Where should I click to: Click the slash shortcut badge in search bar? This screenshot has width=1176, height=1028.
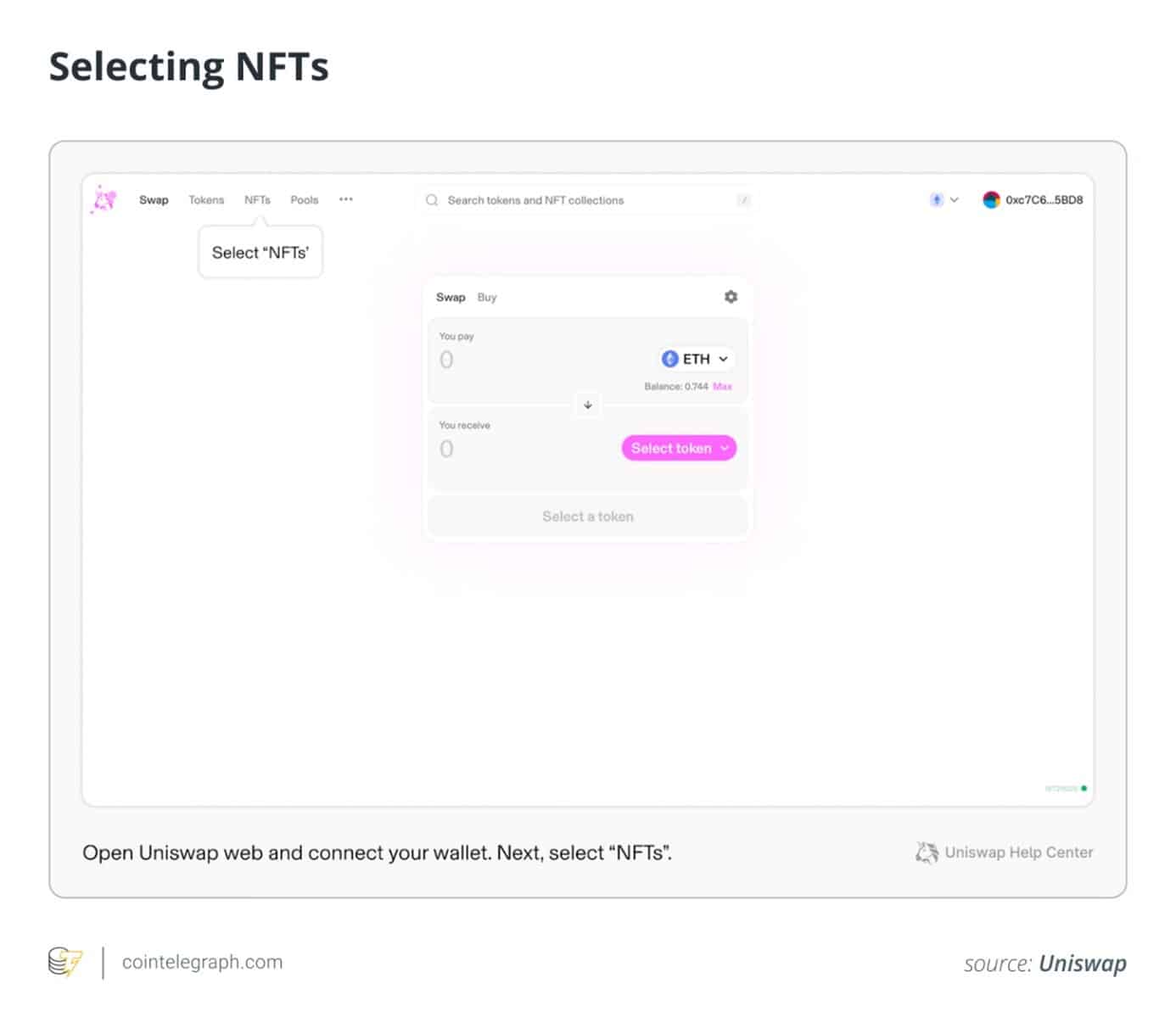coord(743,200)
